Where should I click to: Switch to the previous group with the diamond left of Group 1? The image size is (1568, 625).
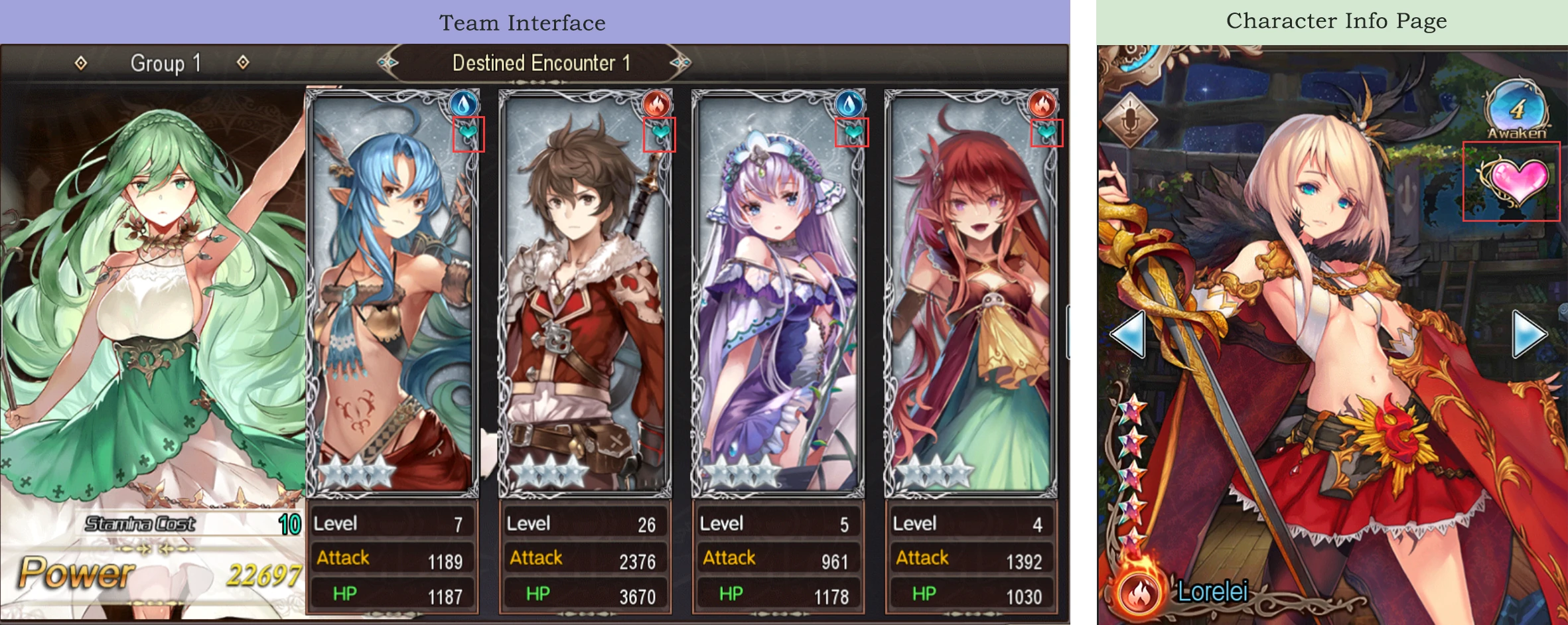coord(81,63)
